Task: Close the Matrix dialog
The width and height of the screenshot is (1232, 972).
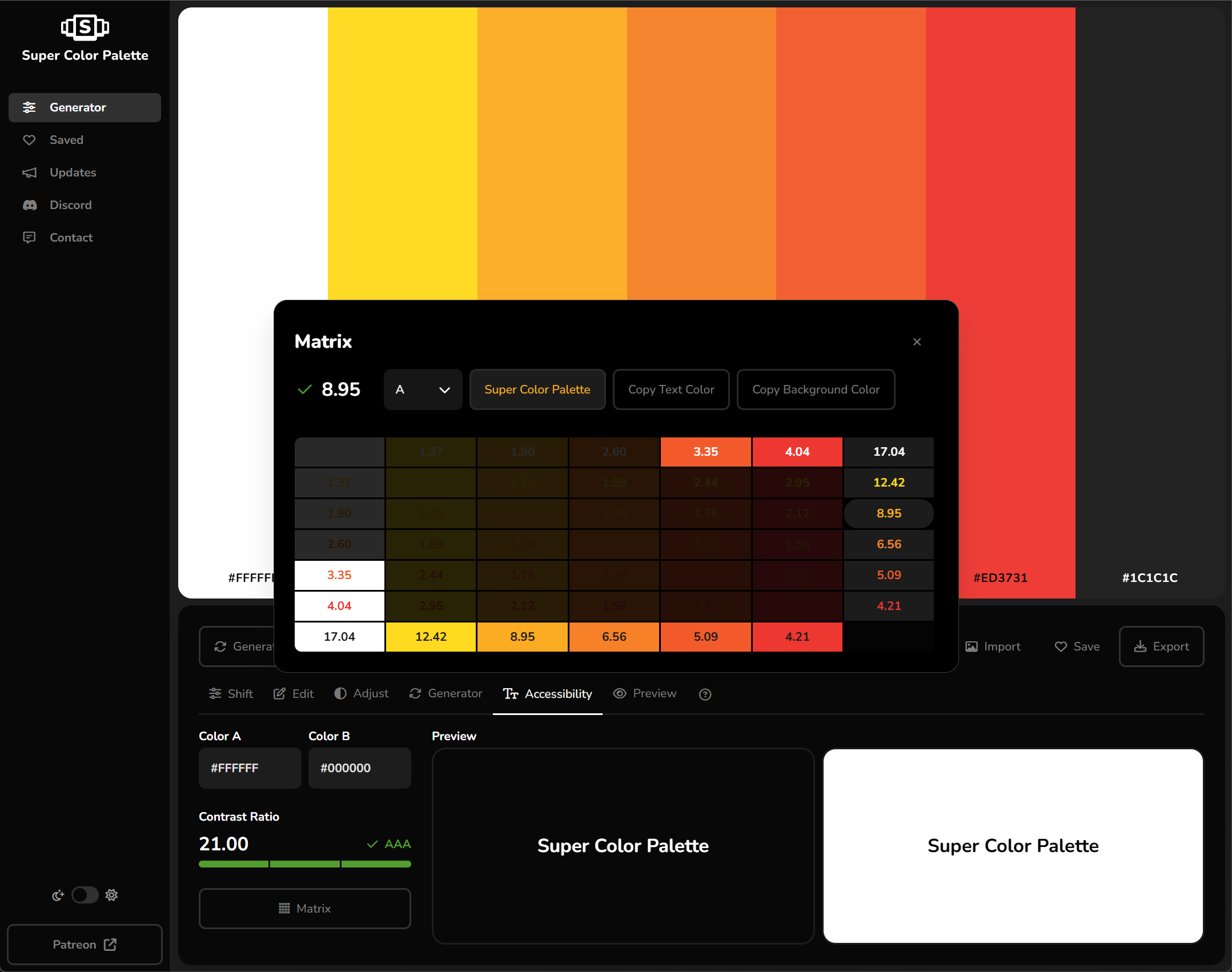Action: 917,342
